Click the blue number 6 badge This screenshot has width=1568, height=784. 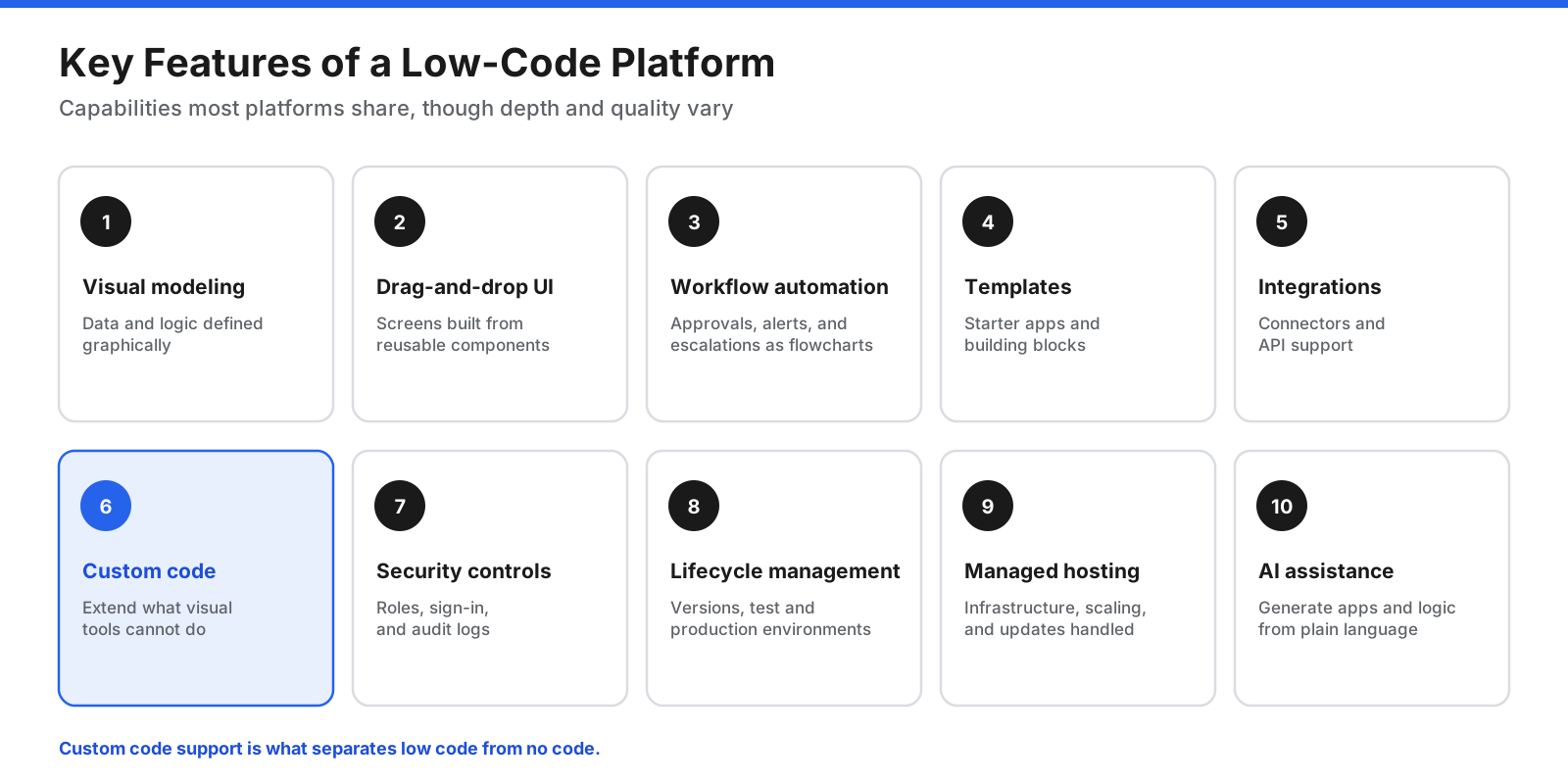[x=106, y=506]
